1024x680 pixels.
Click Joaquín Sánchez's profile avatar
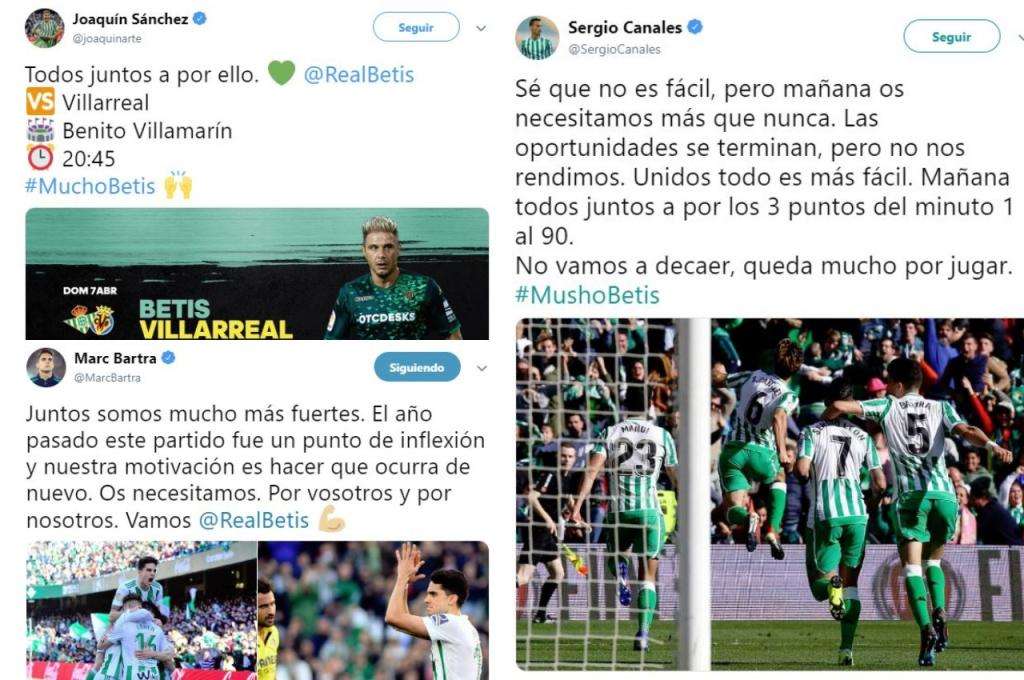44,28
